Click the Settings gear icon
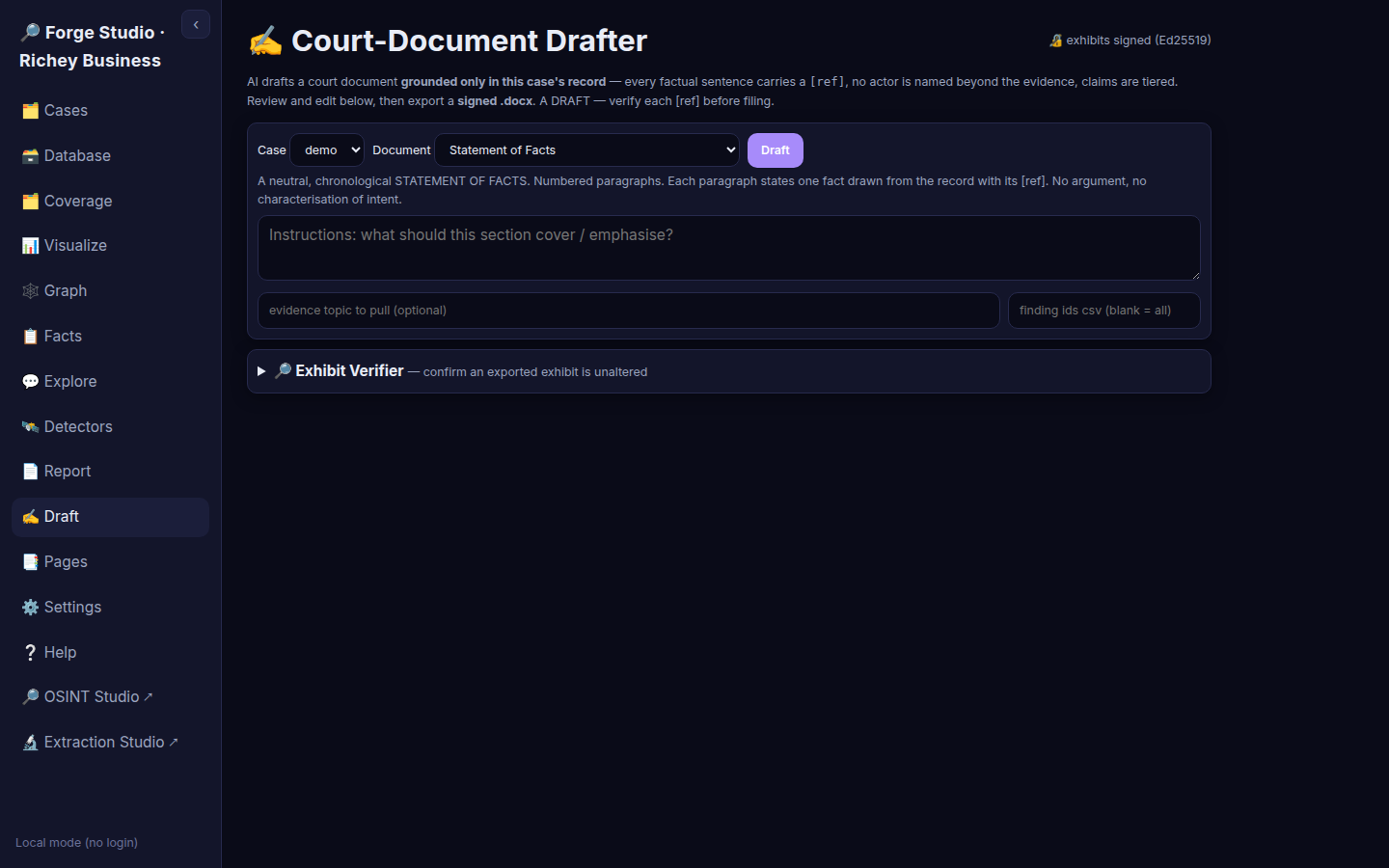This screenshot has height=868, width=1389. (30, 608)
